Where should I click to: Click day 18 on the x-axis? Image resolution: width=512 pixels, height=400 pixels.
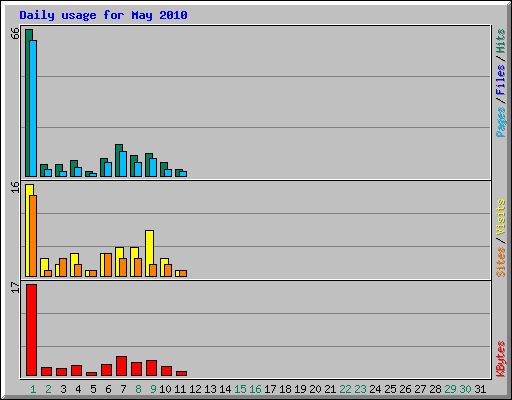pyautogui.click(x=285, y=389)
